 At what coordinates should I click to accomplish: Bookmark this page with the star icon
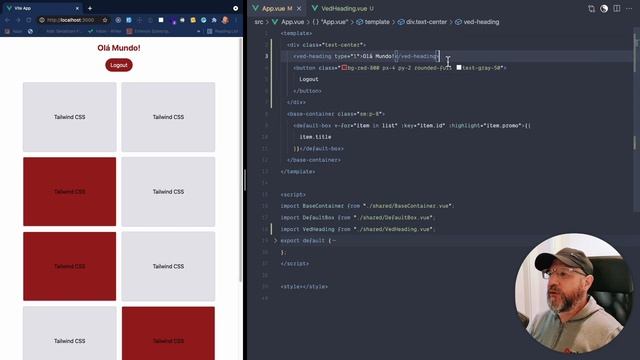tap(105, 20)
